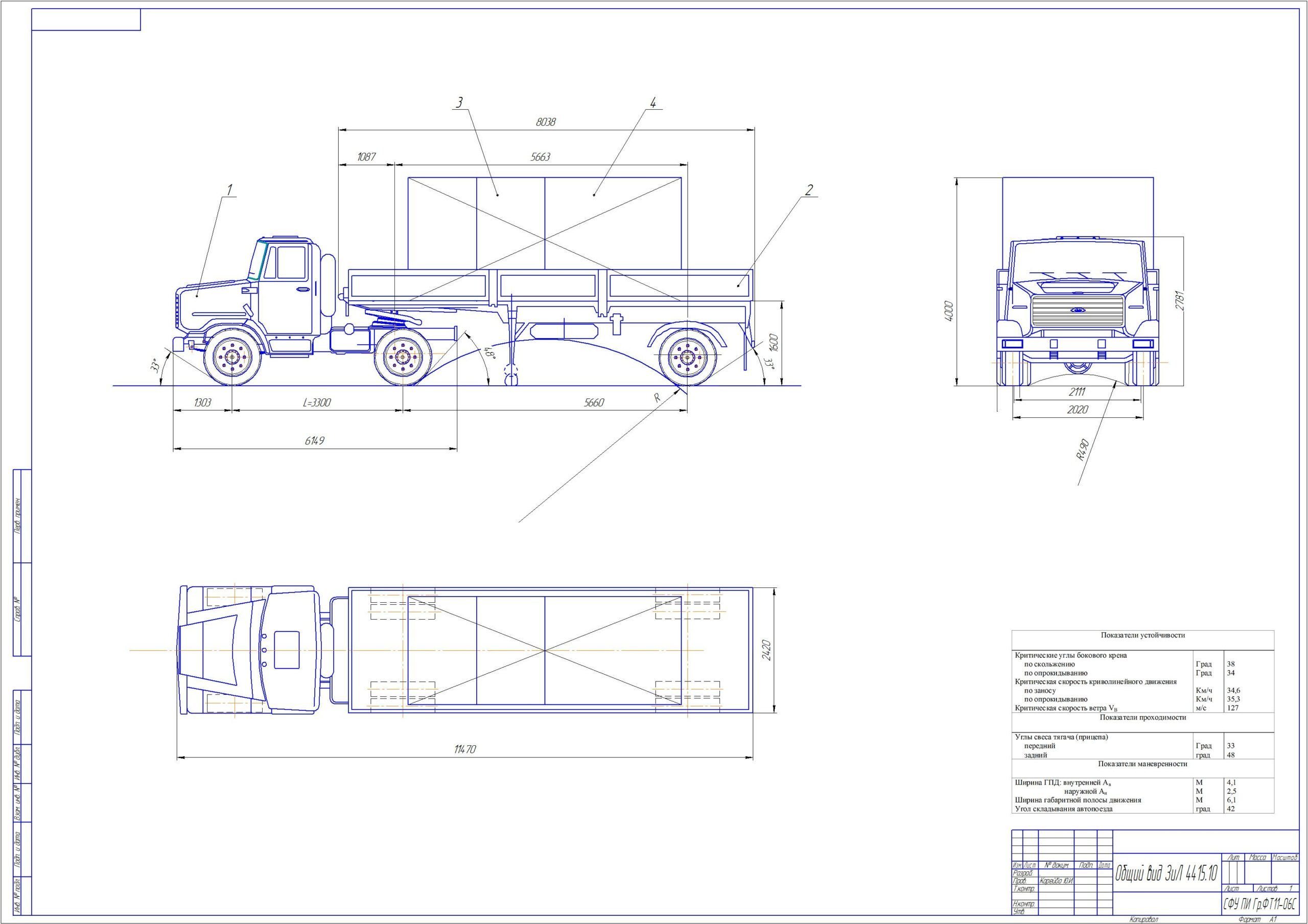
Task: Select callout number 3 above the cargo box
Action: point(459,102)
